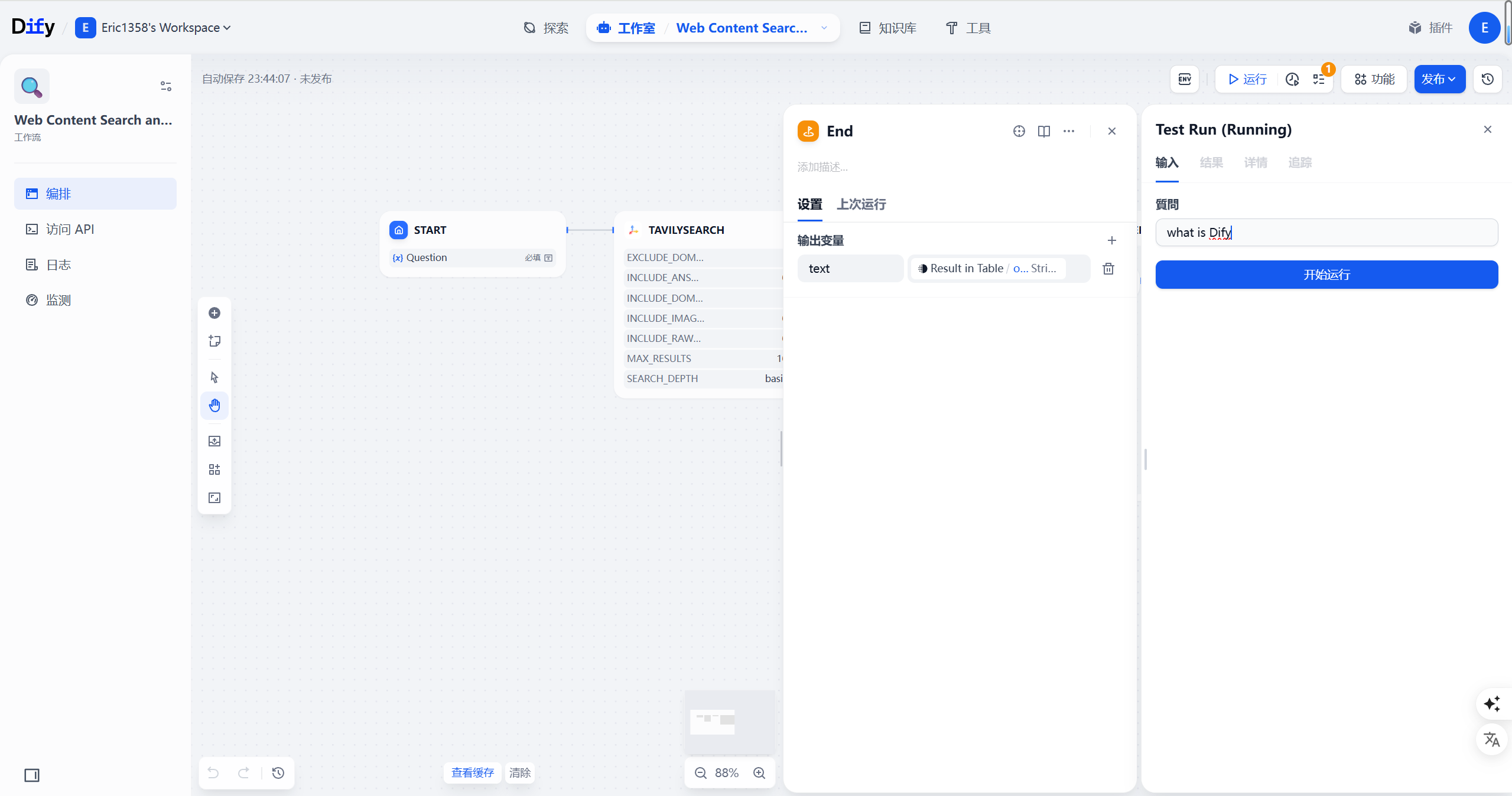Add a new output variable
This screenshot has height=796, width=1512.
pos(1111,240)
